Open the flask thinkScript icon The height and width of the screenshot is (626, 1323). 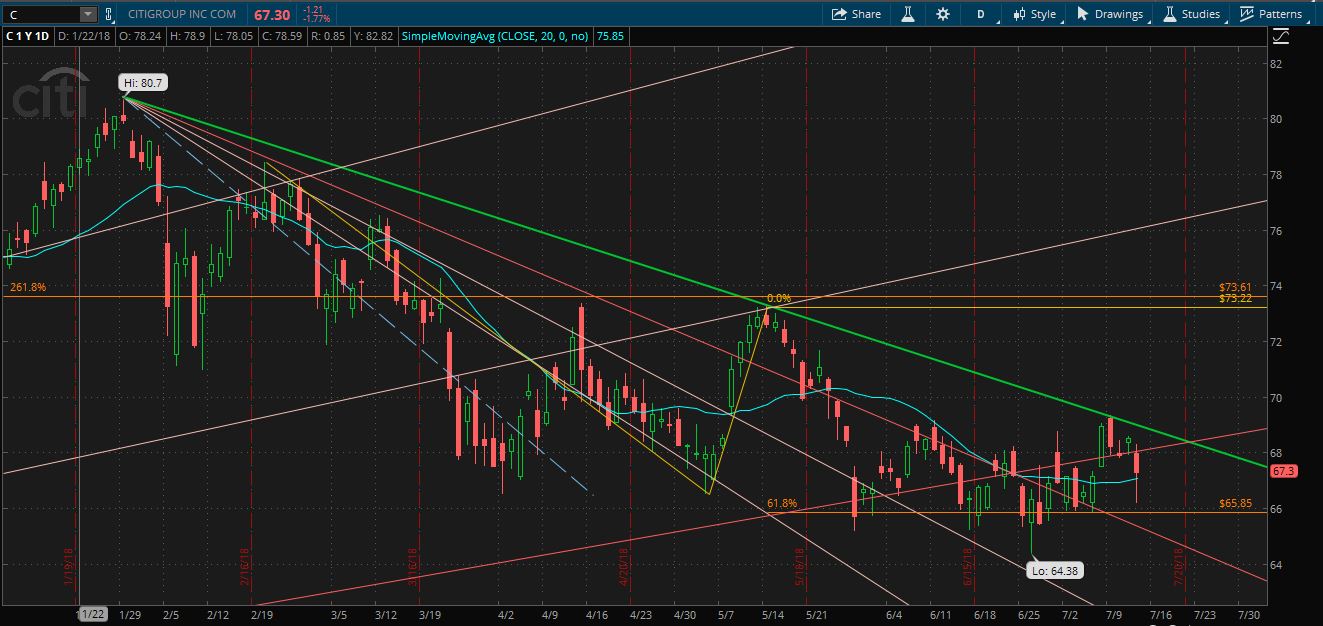[909, 14]
